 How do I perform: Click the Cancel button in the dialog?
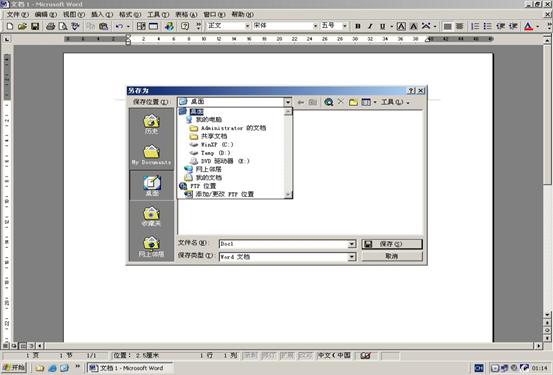tap(392, 256)
